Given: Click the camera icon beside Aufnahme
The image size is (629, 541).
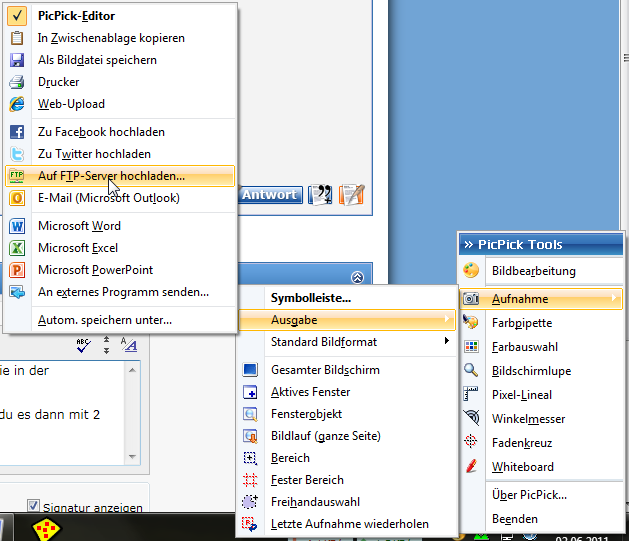Looking at the screenshot, I should coord(471,299).
